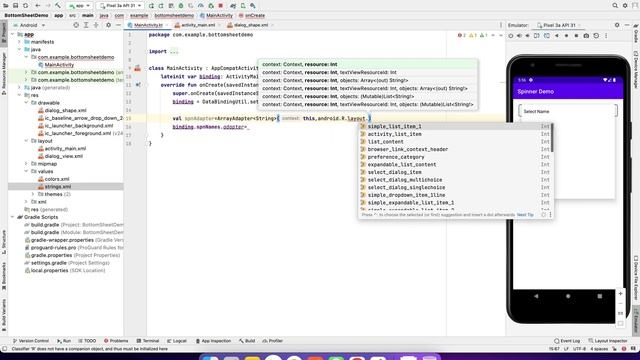Select activity_main.xml in layout folder
The height and width of the screenshot is (360, 640).
point(65,149)
